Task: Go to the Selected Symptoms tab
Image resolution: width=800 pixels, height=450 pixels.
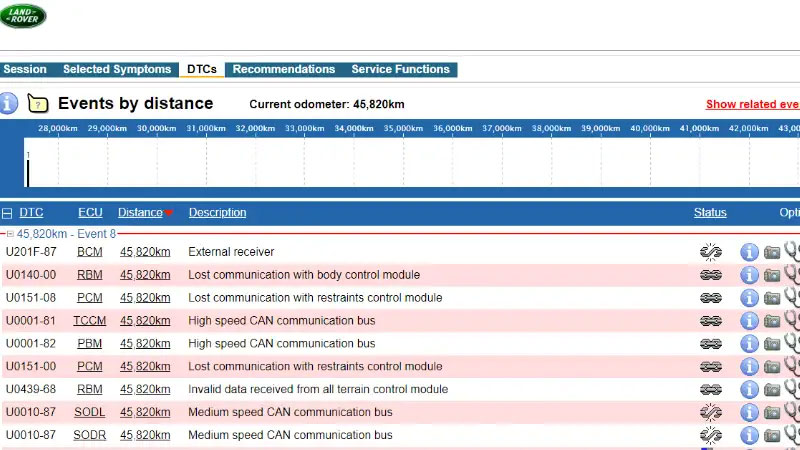Action: (x=117, y=70)
